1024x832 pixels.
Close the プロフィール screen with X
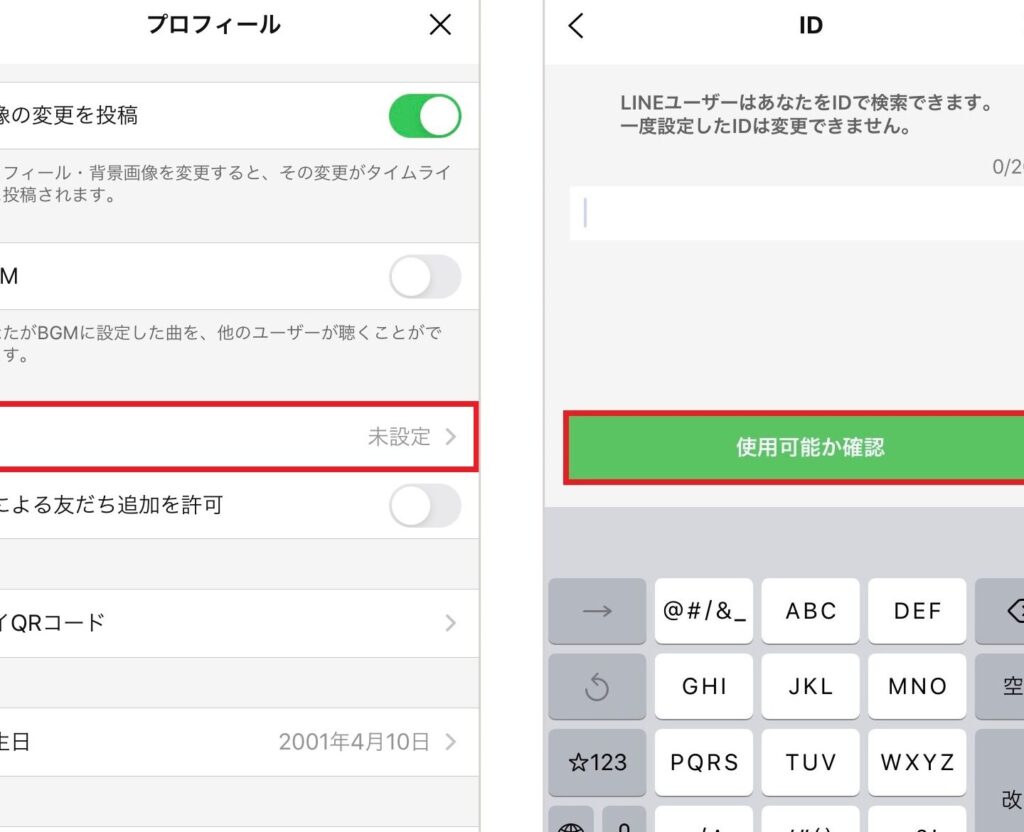[440, 25]
